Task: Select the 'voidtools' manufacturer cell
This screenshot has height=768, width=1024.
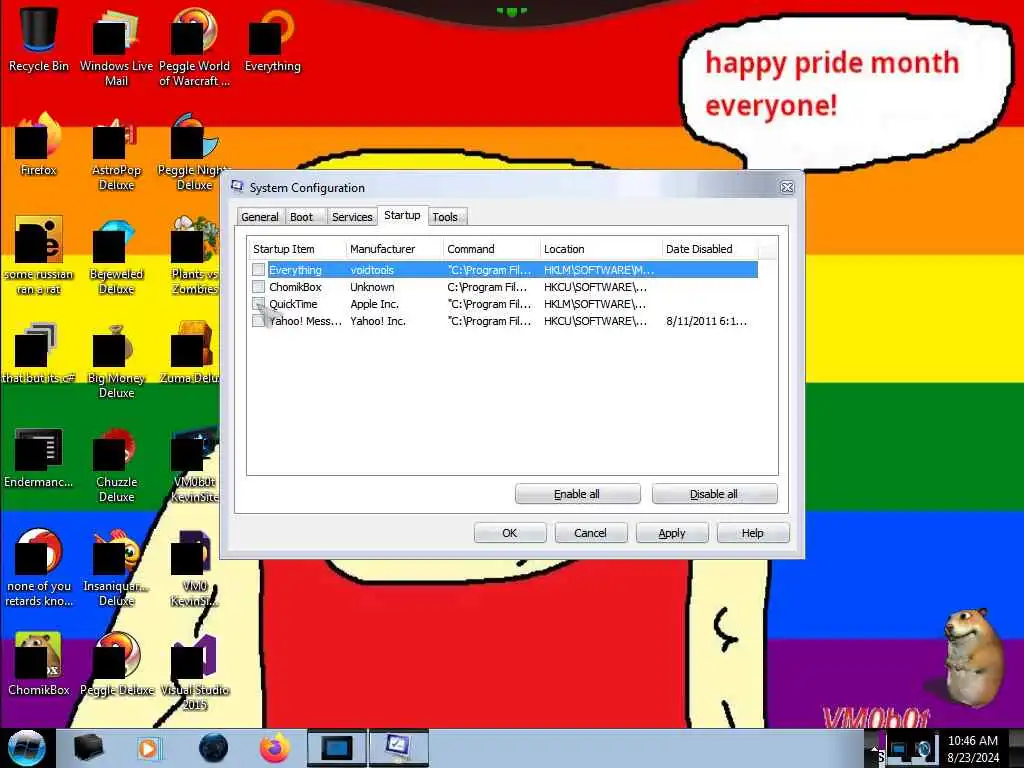Action: [x=372, y=270]
